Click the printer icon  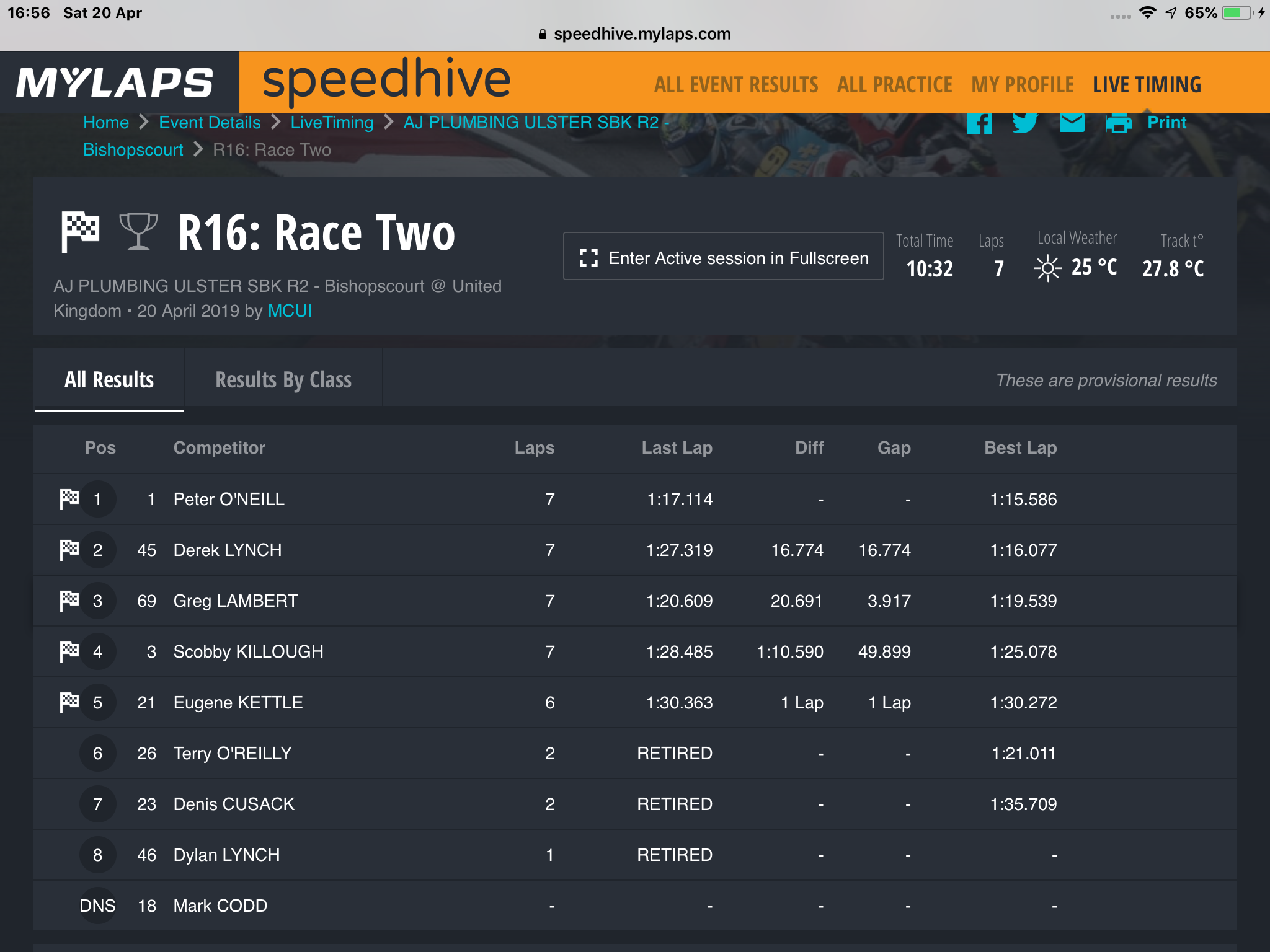point(1119,123)
